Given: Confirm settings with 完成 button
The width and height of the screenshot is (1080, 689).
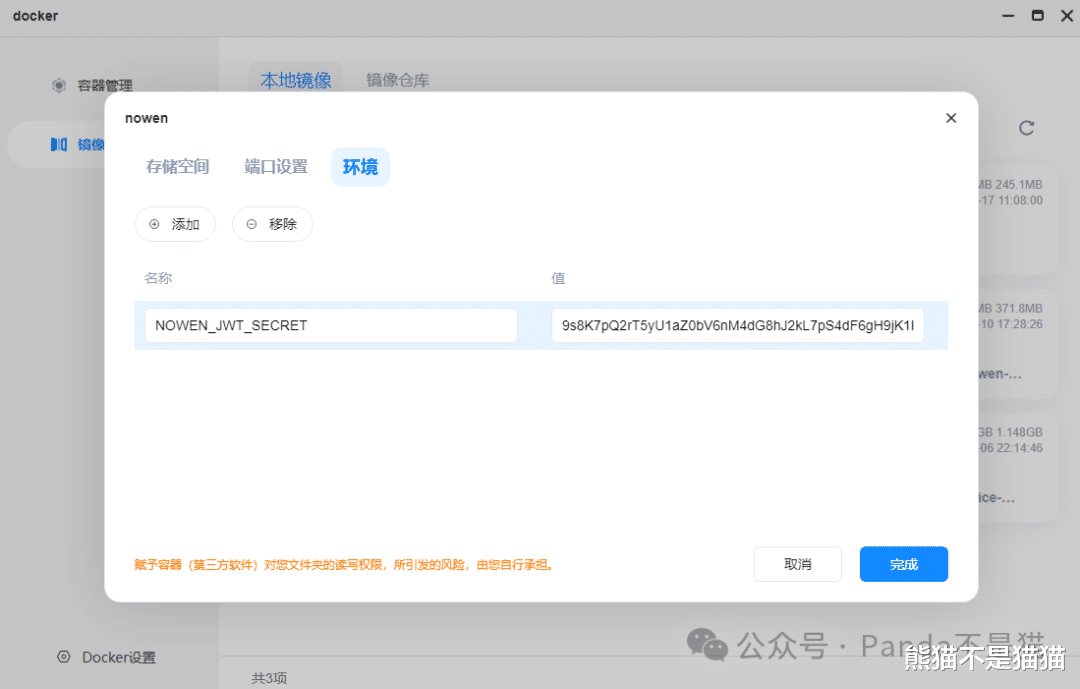Looking at the screenshot, I should pos(904,564).
